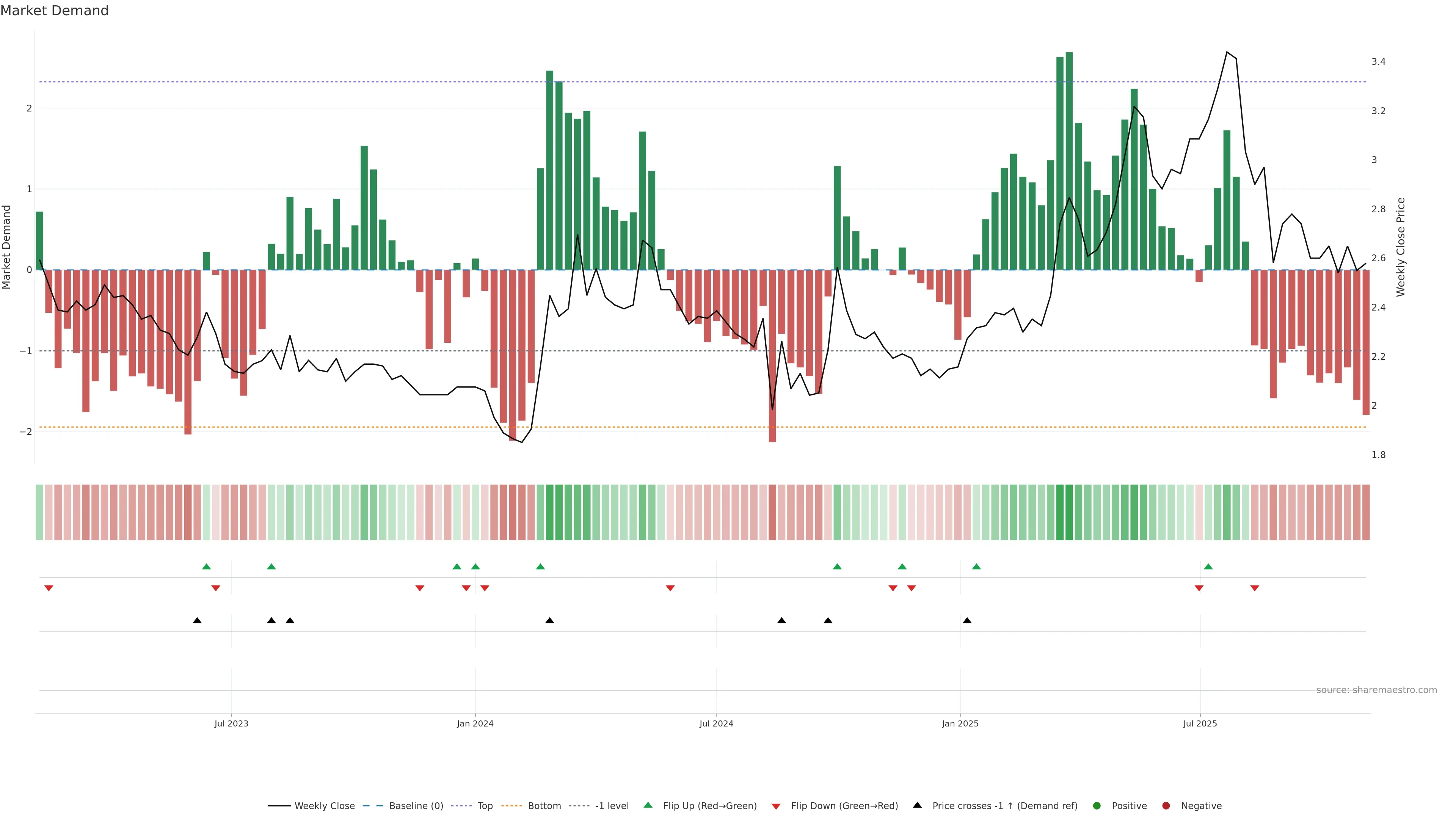Screen dimensions: 1456x819
Task: Click the last green flip-up marker near Jul 2025
Action: point(1208,566)
